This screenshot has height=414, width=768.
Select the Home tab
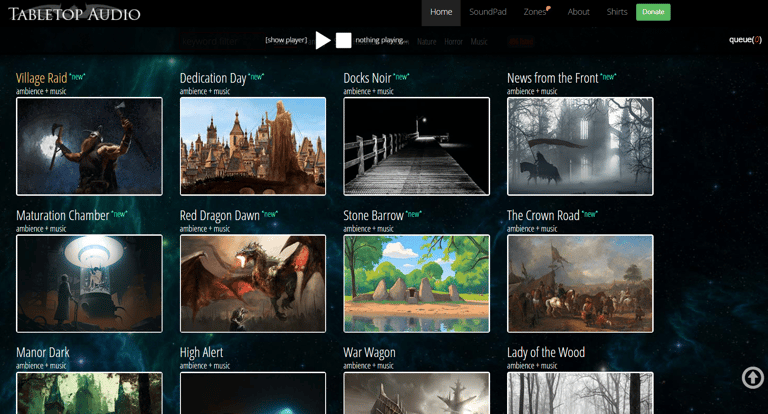[x=441, y=12]
